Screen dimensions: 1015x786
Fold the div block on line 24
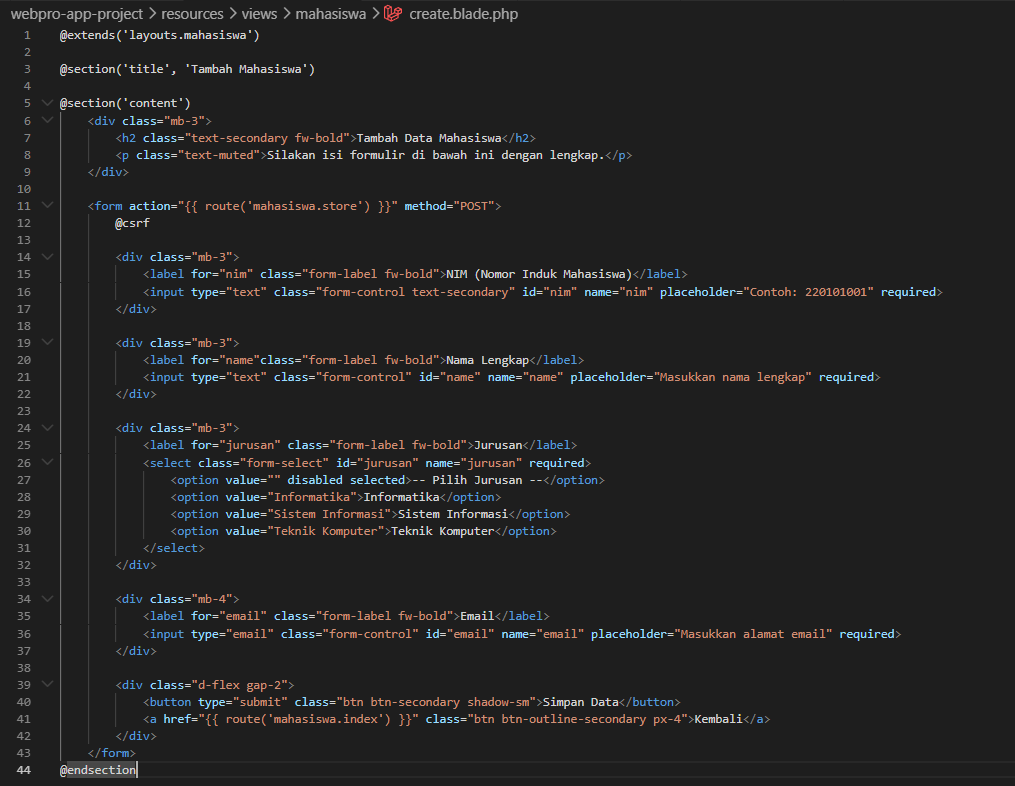(47, 428)
